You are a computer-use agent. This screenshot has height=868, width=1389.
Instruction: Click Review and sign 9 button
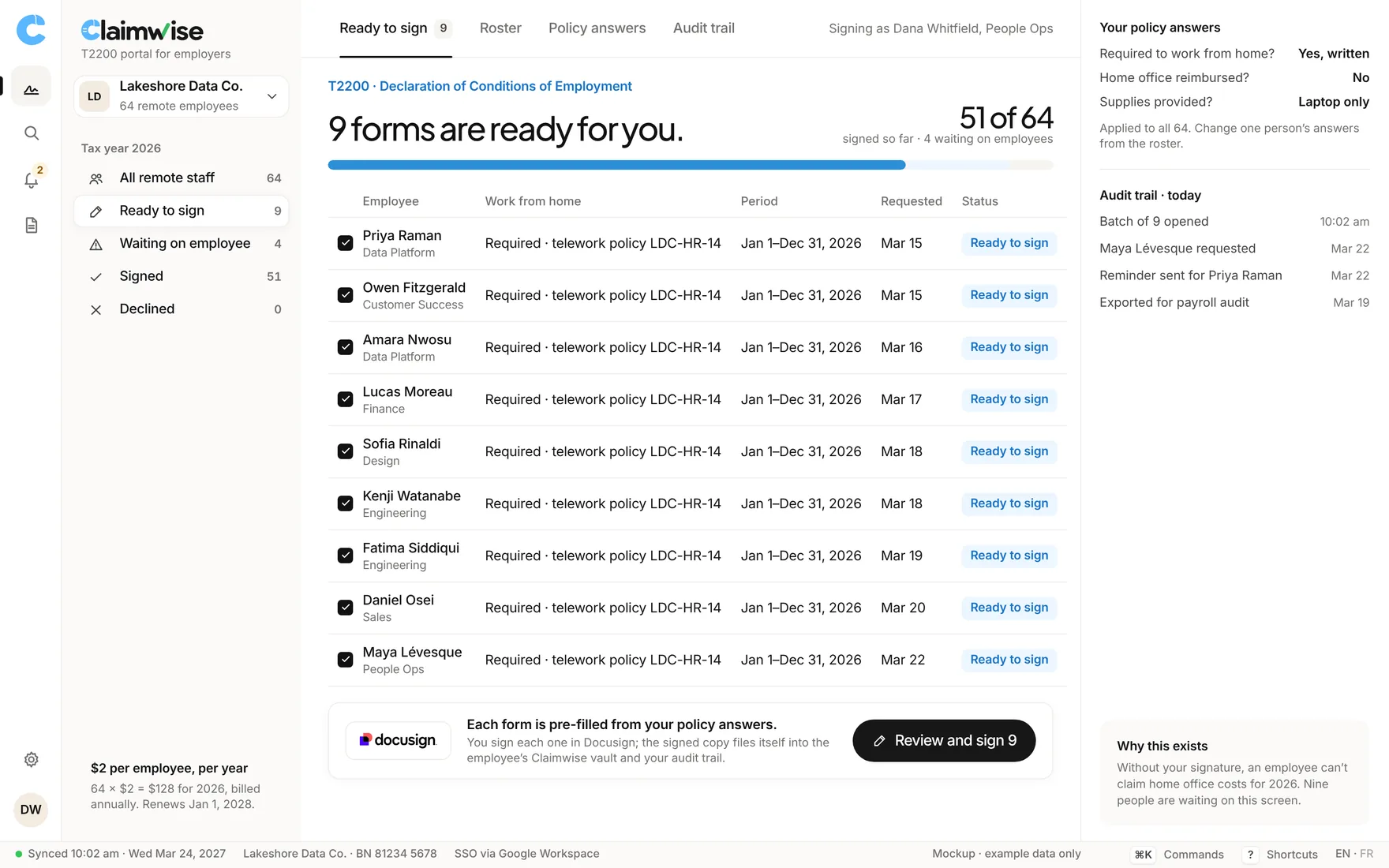(944, 741)
